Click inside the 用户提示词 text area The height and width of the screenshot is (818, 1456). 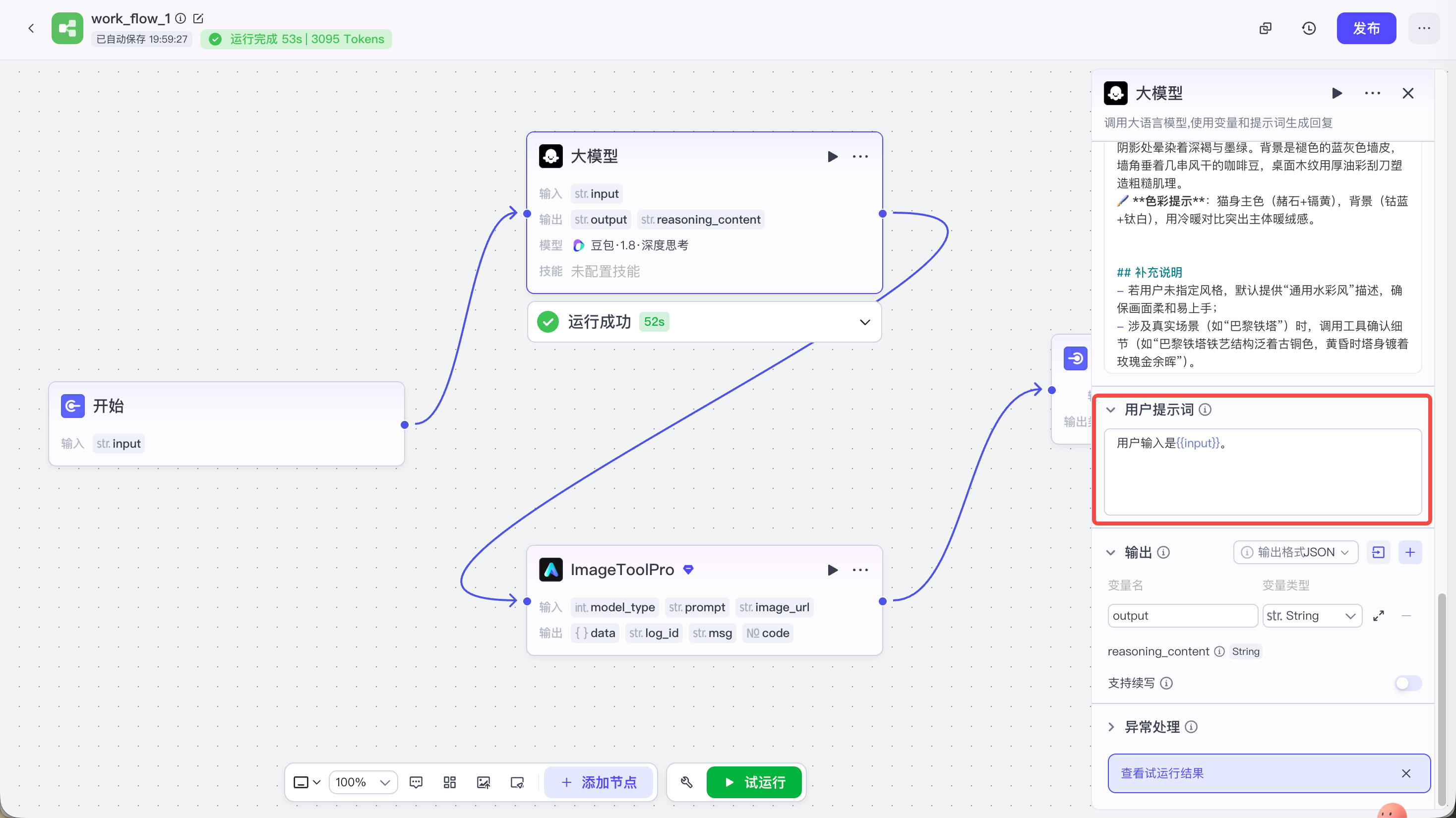(1263, 471)
